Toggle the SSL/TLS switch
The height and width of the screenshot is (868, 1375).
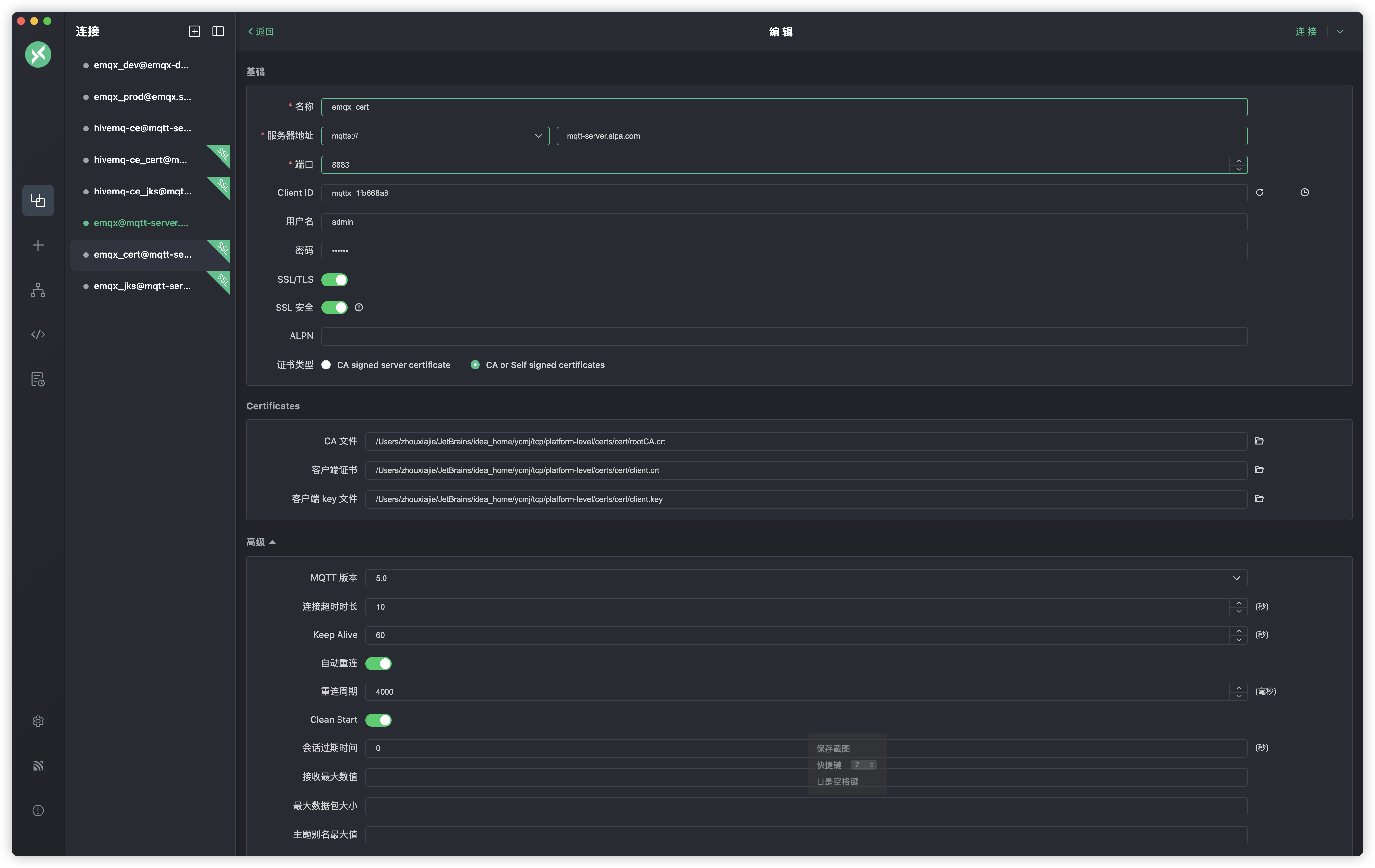[335, 280]
